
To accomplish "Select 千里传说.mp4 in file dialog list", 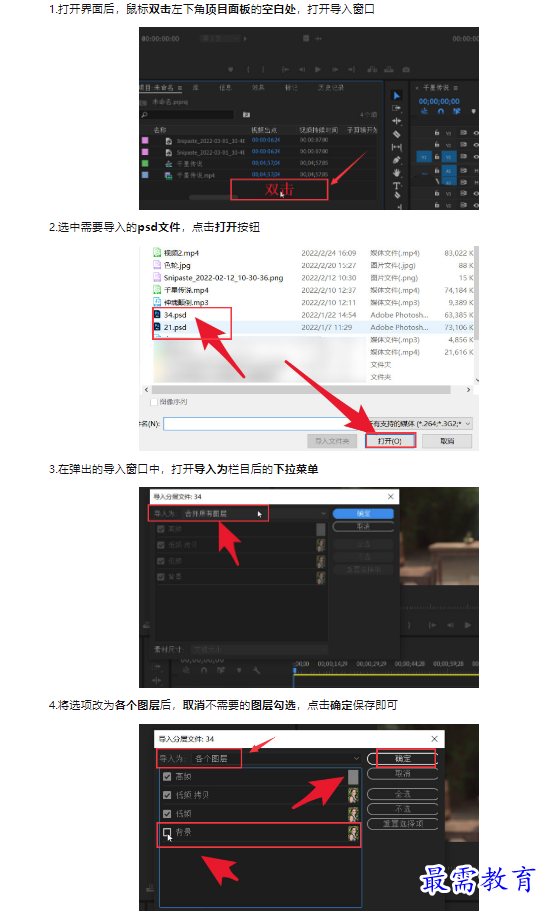I will 185,290.
